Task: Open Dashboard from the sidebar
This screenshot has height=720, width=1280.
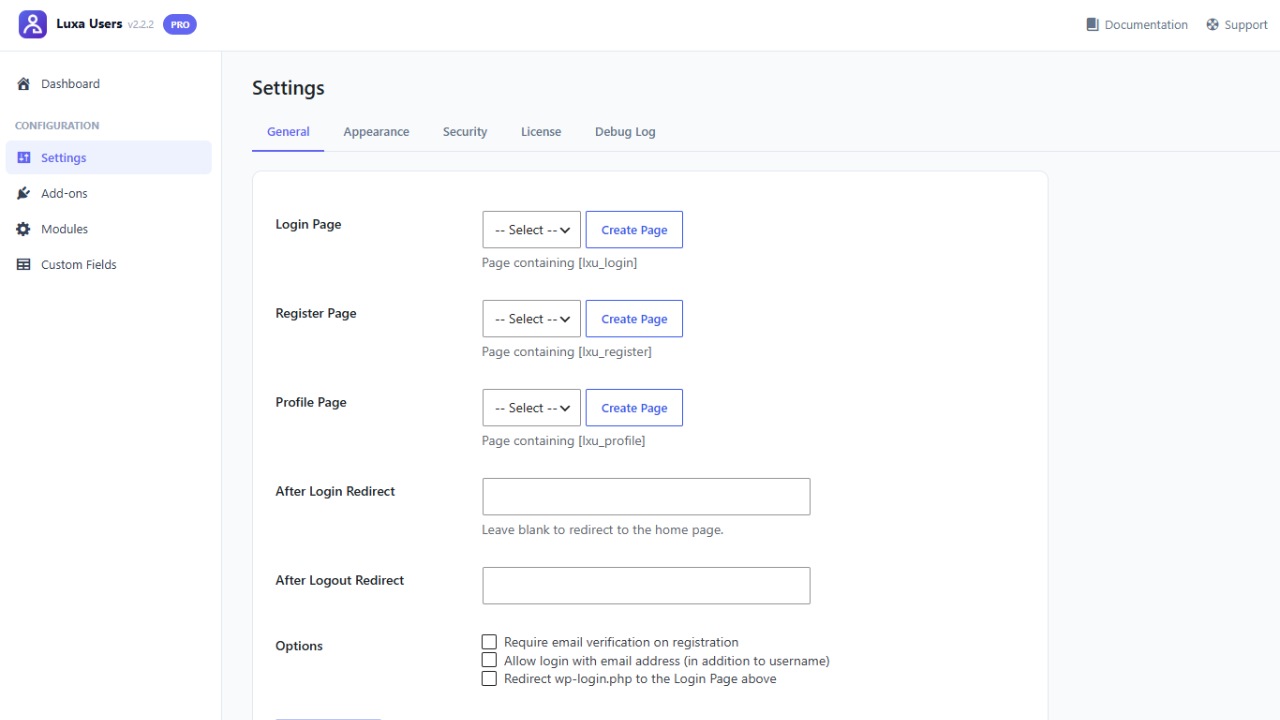Action: pos(108,84)
